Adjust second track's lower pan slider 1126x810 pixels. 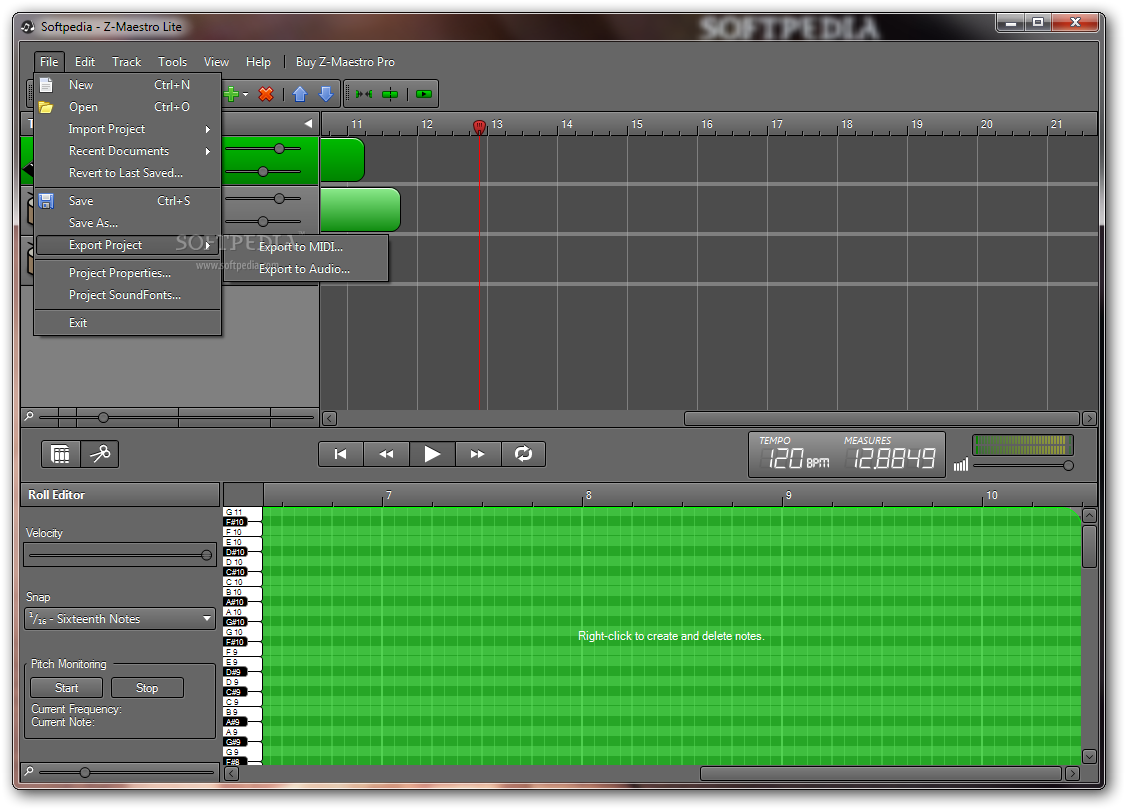pos(263,222)
